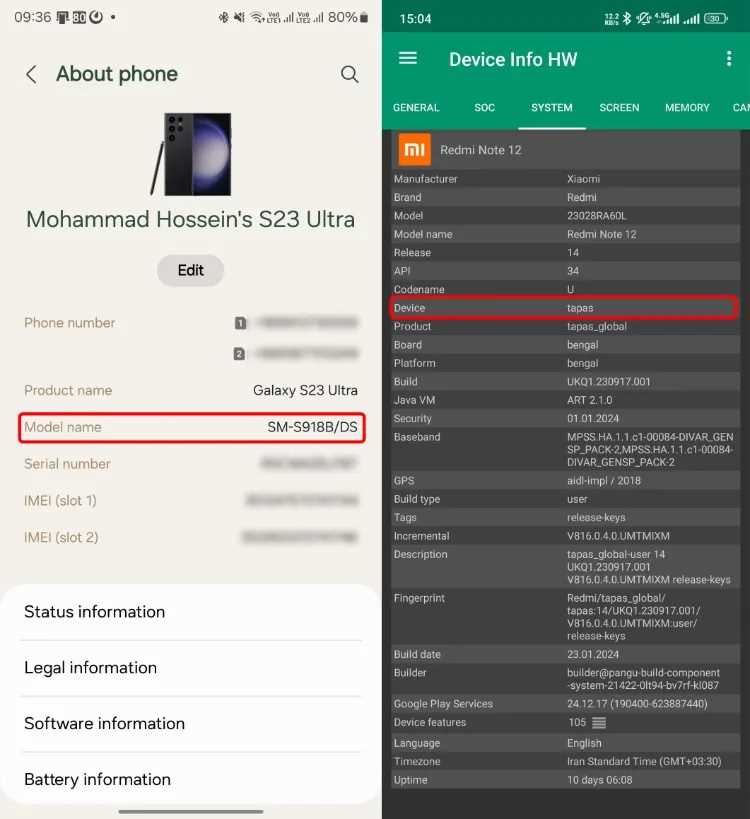The height and width of the screenshot is (819, 750).
Task: Tap the Device features list icon
Action: click(599, 723)
